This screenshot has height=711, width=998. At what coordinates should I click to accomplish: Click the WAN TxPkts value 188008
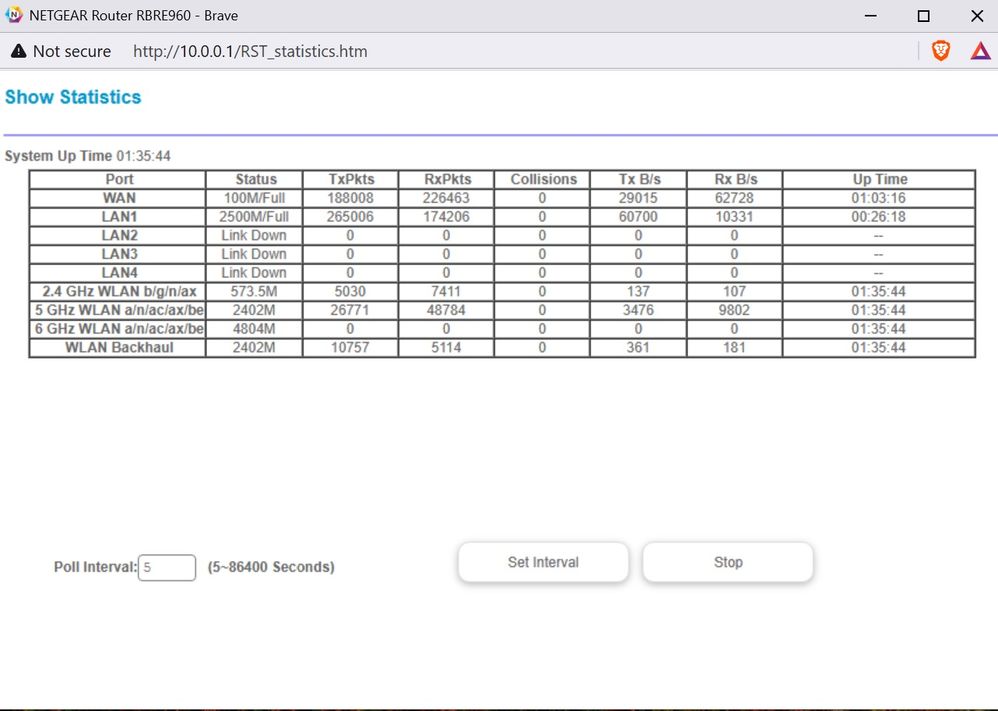pos(350,198)
